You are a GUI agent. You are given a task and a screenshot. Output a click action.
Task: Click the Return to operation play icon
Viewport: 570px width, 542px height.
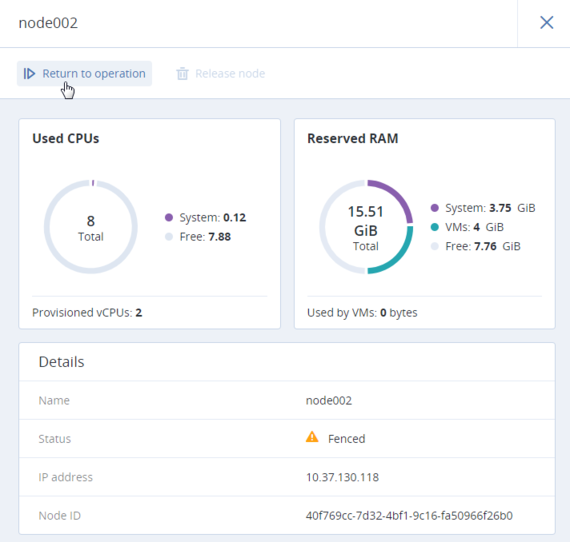(x=29, y=74)
